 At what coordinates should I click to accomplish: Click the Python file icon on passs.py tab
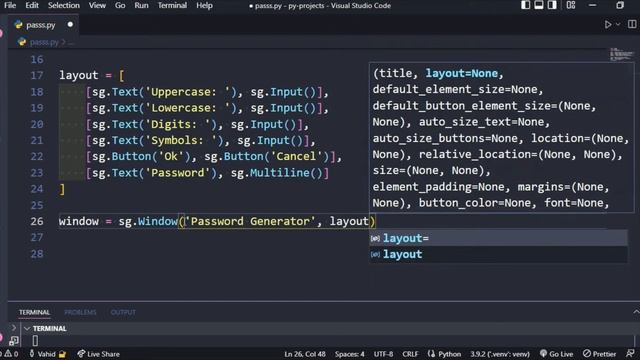pyautogui.click(x=18, y=25)
